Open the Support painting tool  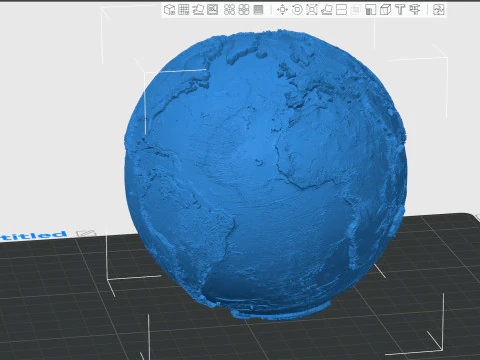[371, 10]
